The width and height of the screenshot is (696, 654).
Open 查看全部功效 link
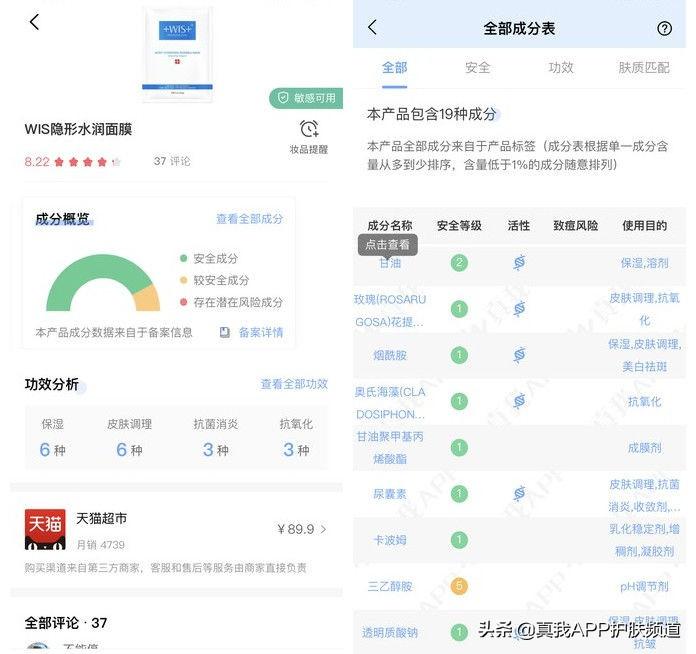click(294, 384)
